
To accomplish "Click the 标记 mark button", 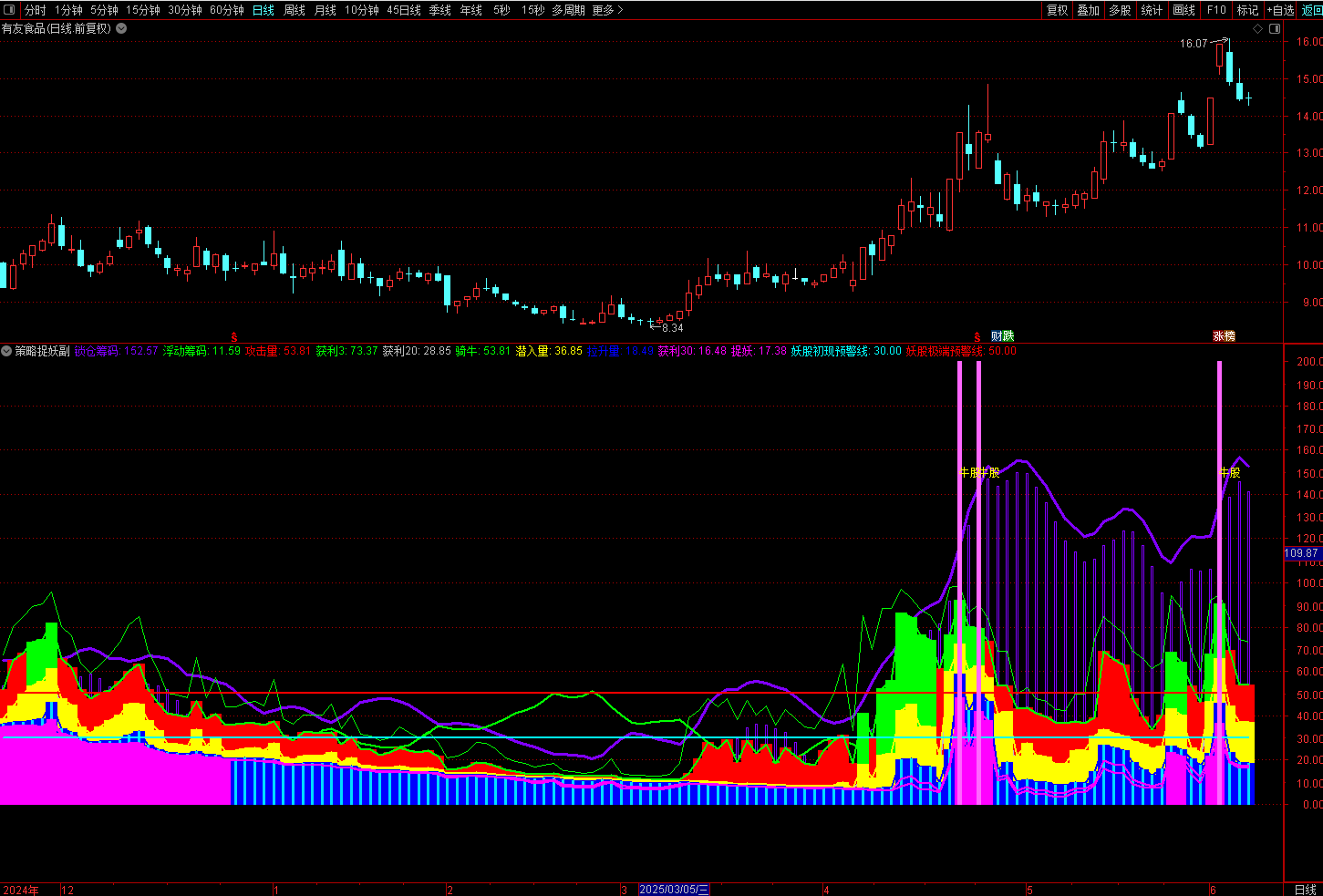I will tap(1247, 10).
